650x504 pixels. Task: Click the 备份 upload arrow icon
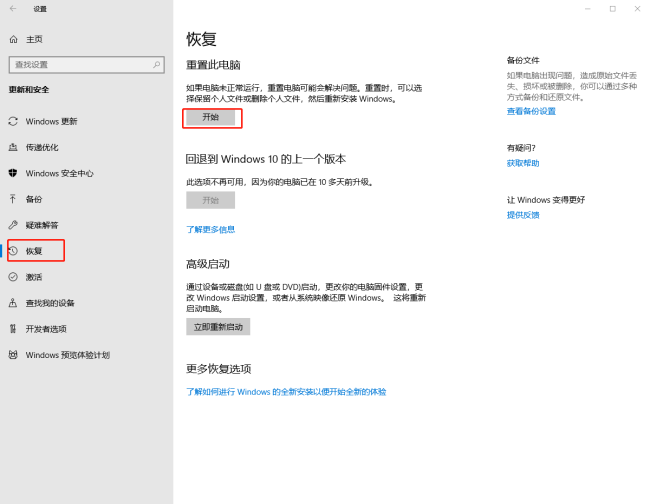[13, 199]
